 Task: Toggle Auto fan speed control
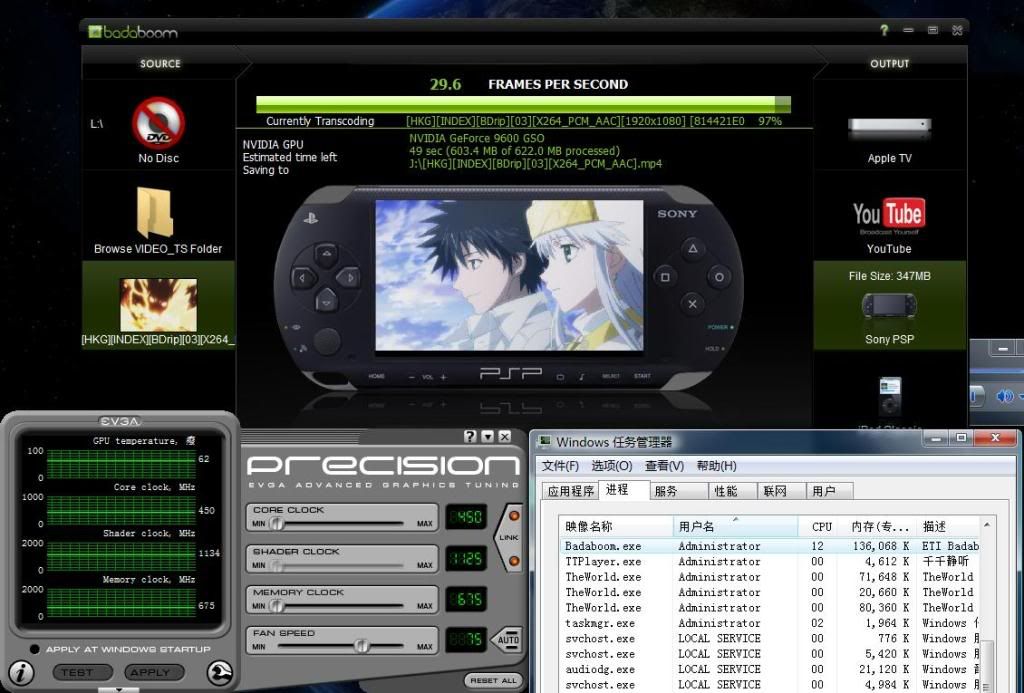click(510, 640)
